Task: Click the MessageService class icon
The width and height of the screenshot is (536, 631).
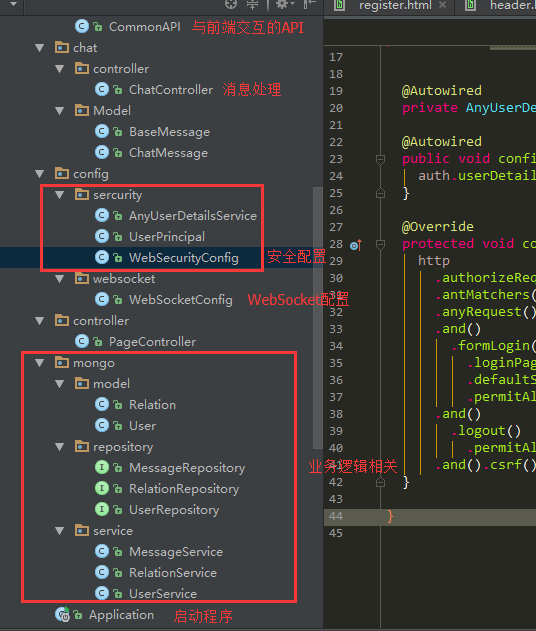Action: [x=102, y=551]
